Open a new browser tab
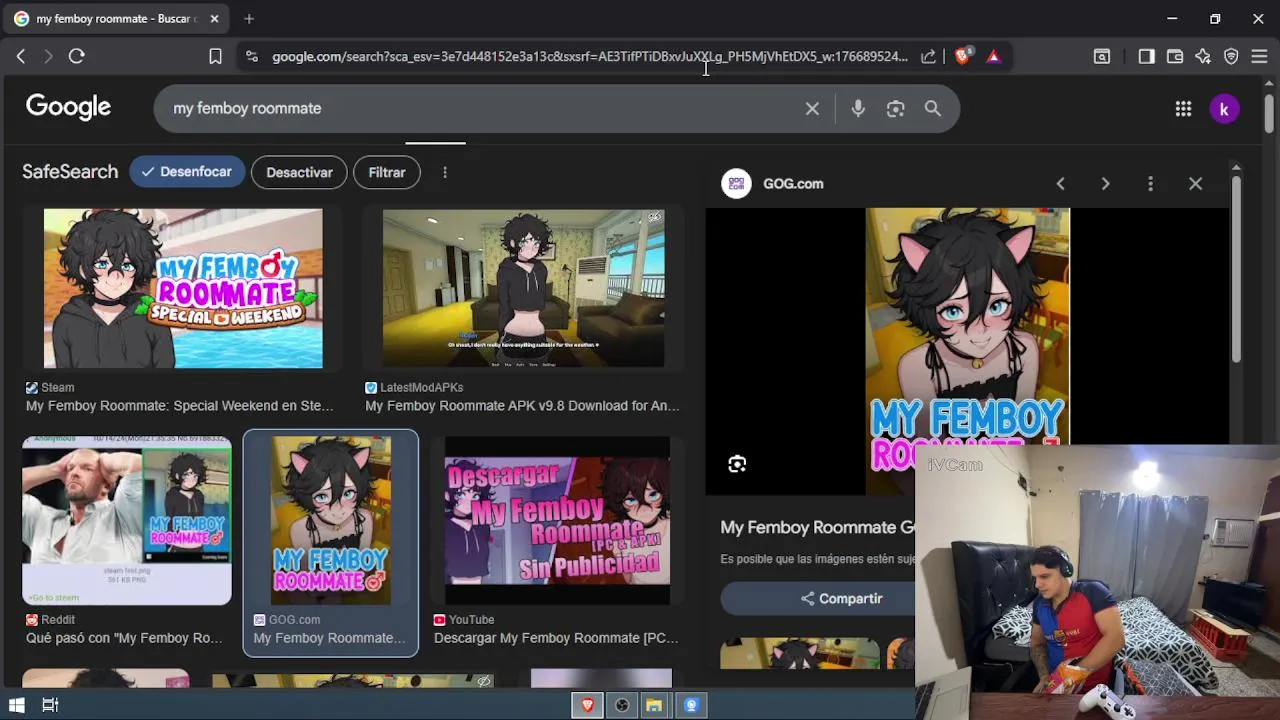This screenshot has width=1280, height=720. pyautogui.click(x=249, y=18)
